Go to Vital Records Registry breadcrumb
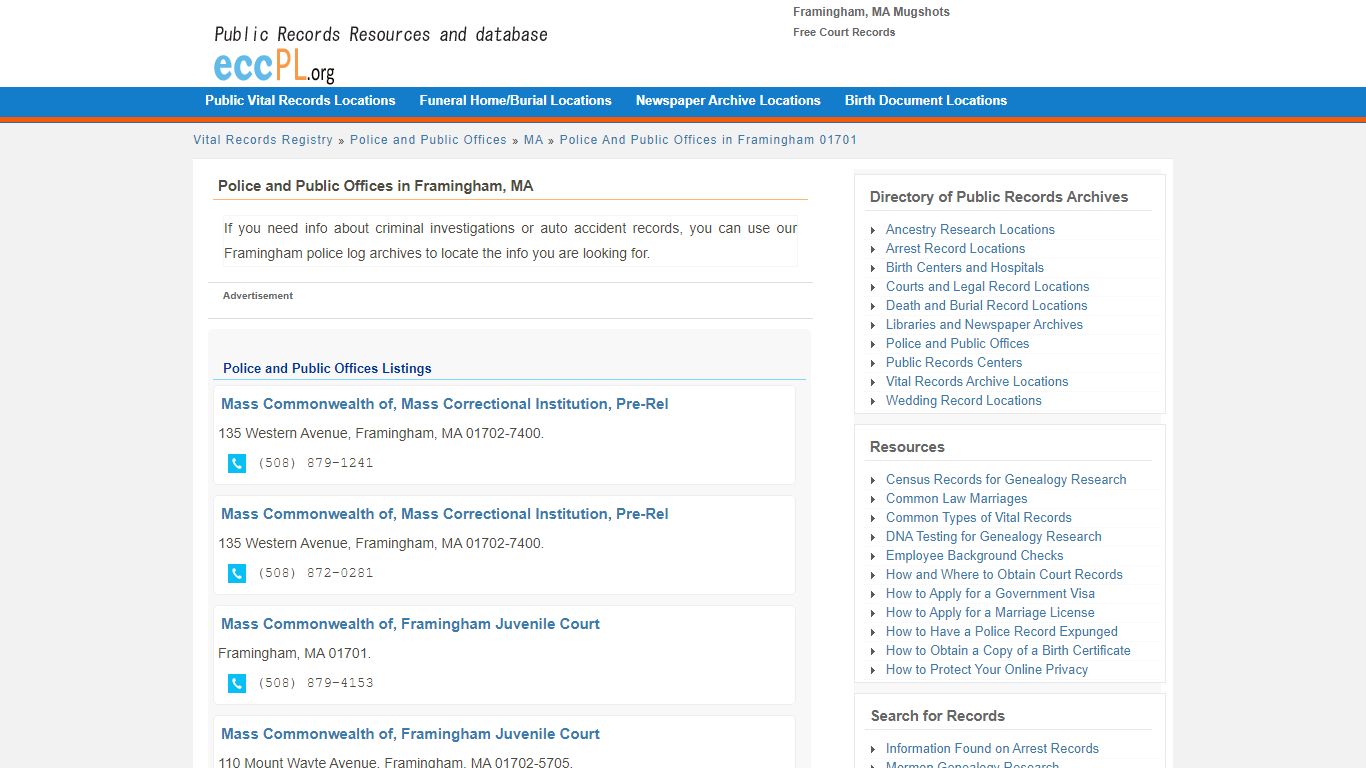 point(263,140)
